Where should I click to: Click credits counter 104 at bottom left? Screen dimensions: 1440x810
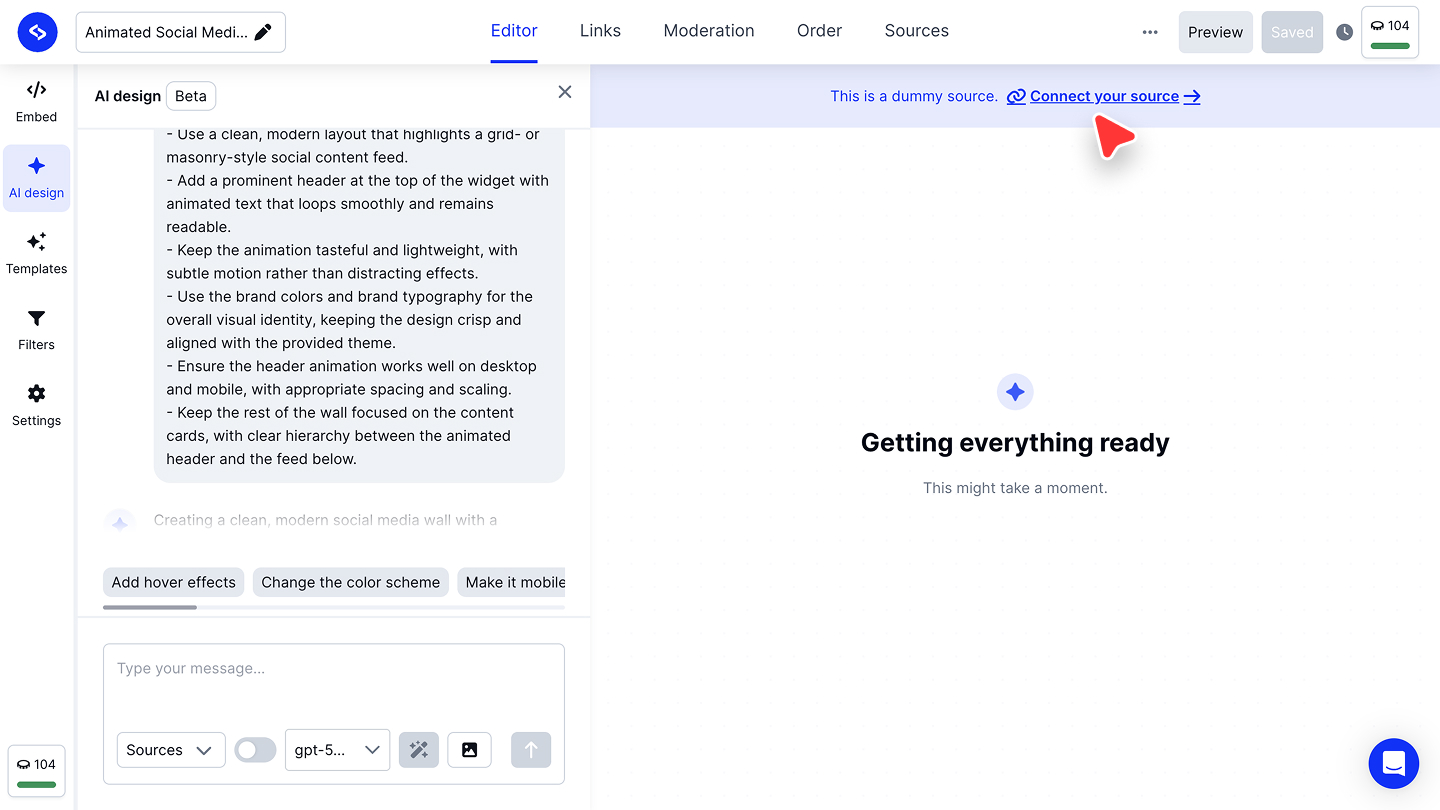(x=37, y=771)
